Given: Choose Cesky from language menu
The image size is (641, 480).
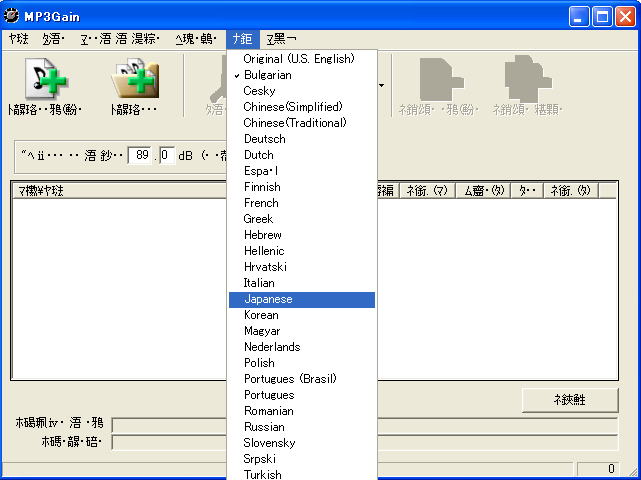Looking at the screenshot, I should click(302, 91).
